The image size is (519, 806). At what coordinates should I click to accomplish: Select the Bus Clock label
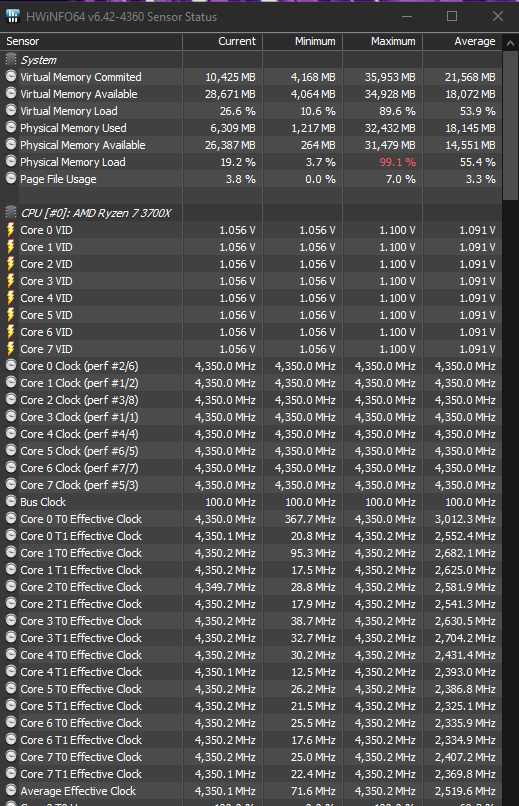[43, 502]
